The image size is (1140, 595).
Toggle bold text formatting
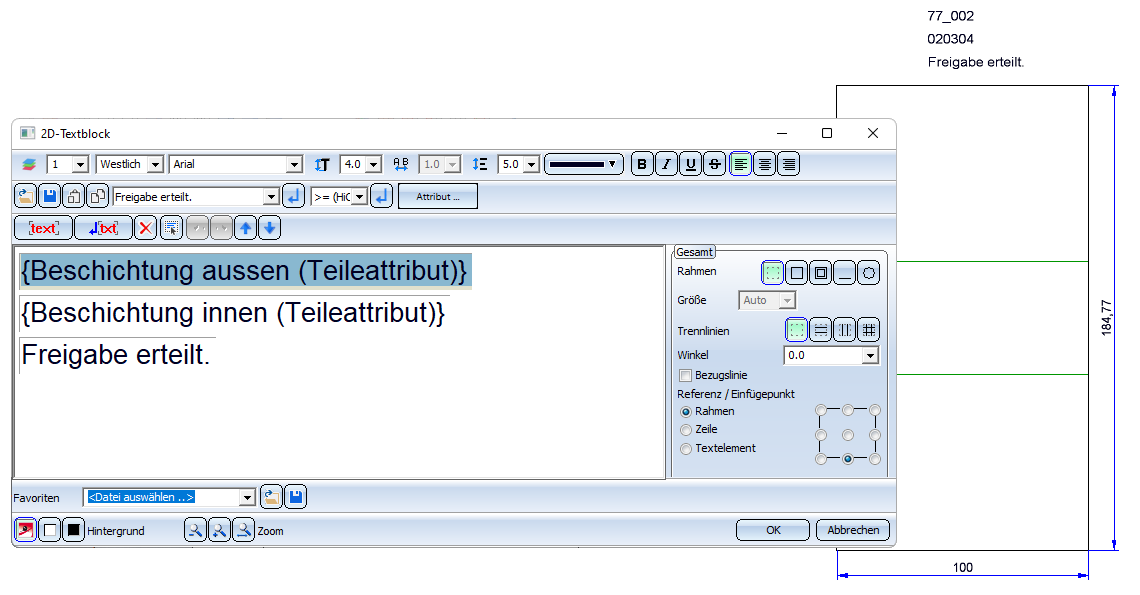click(x=642, y=165)
